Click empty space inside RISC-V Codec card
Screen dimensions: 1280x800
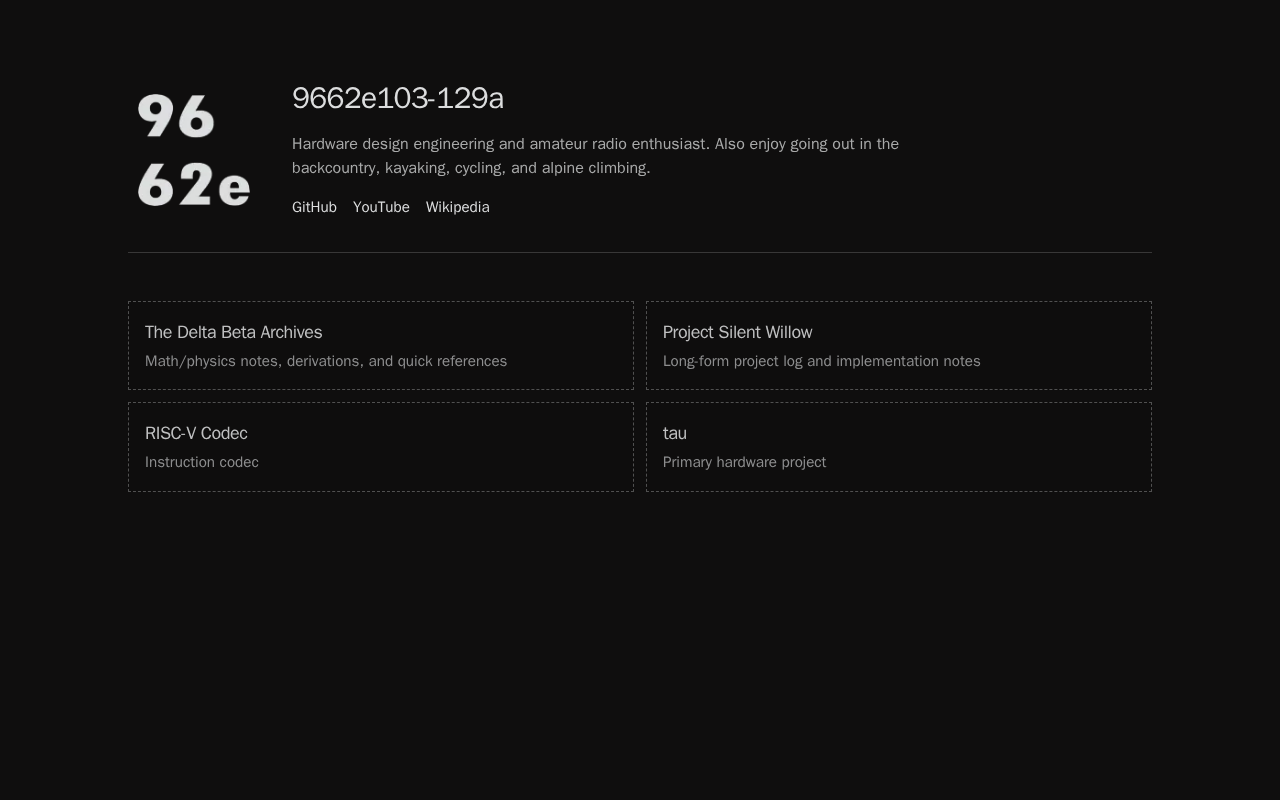coord(480,447)
